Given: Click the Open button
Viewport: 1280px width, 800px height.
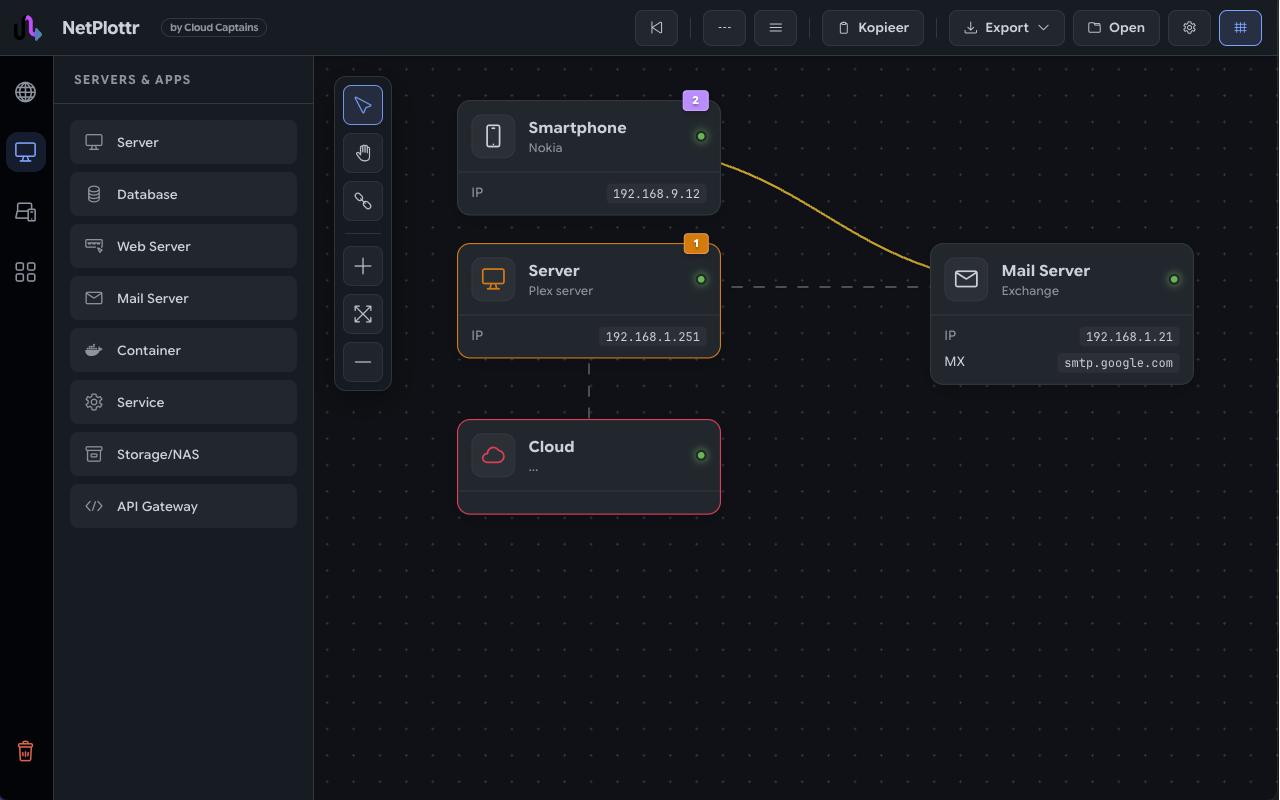Looking at the screenshot, I should [x=1116, y=28].
